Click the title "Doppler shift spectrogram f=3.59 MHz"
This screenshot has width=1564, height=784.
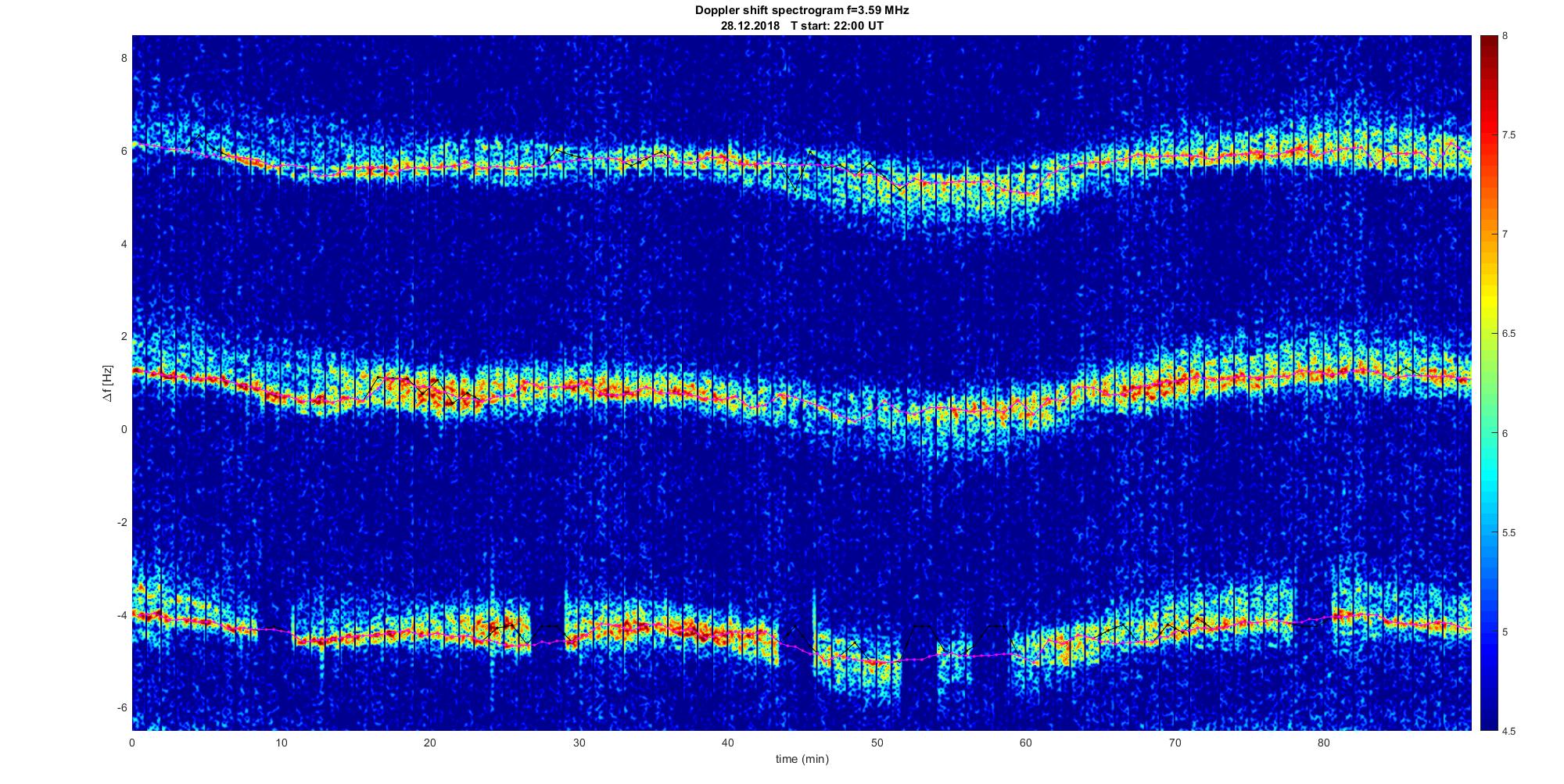pyautogui.click(x=802, y=11)
